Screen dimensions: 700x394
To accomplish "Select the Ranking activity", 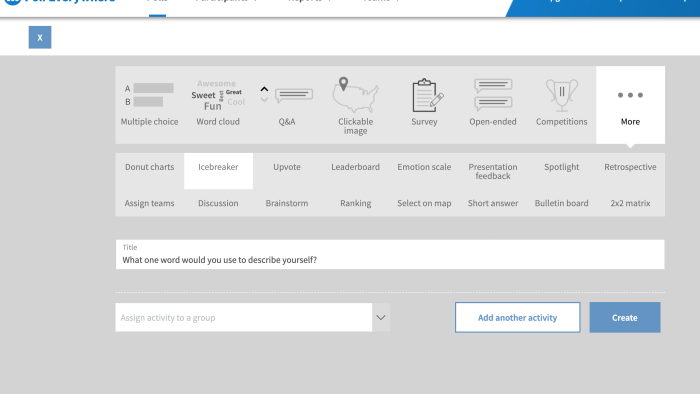I will [x=355, y=203].
